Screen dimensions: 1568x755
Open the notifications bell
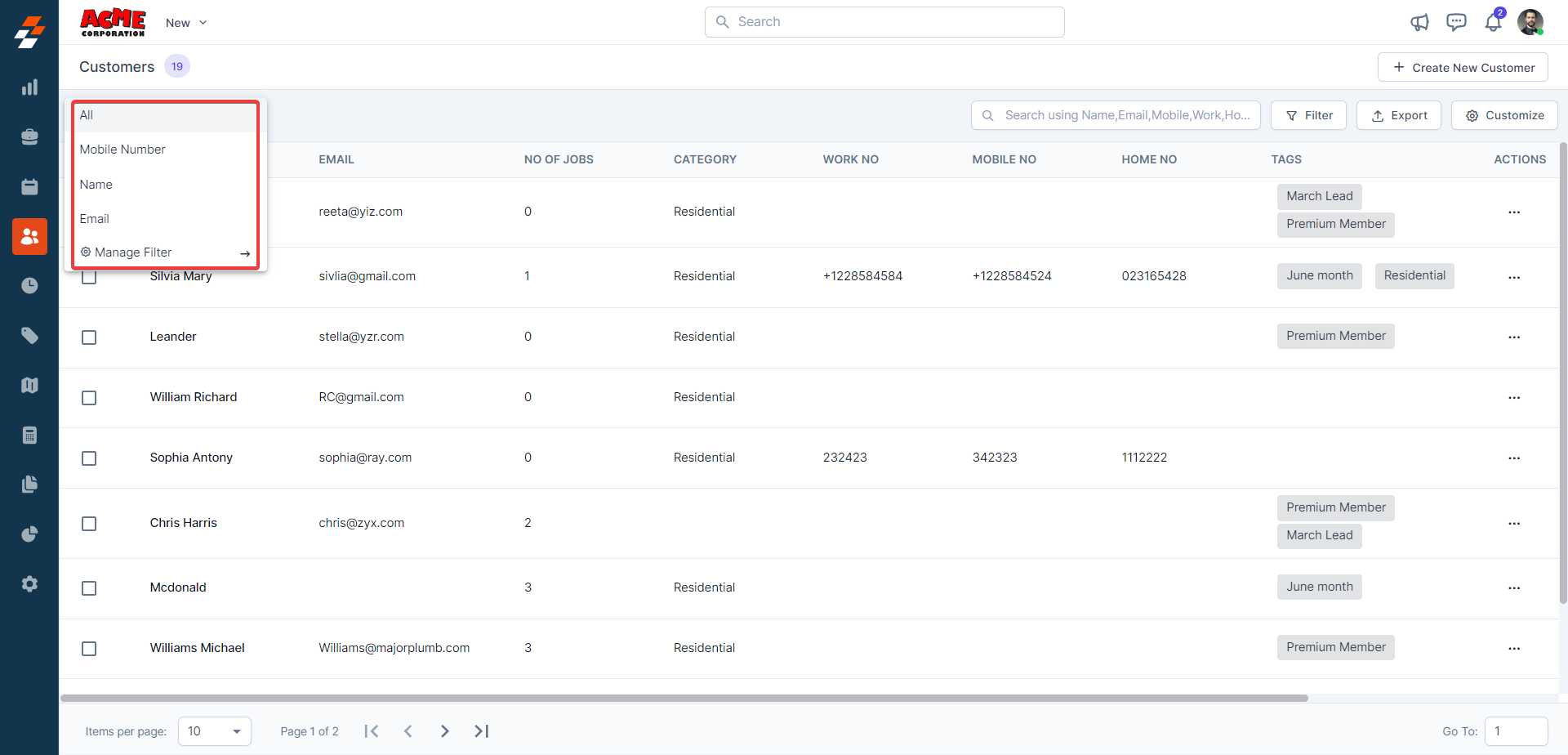point(1493,22)
